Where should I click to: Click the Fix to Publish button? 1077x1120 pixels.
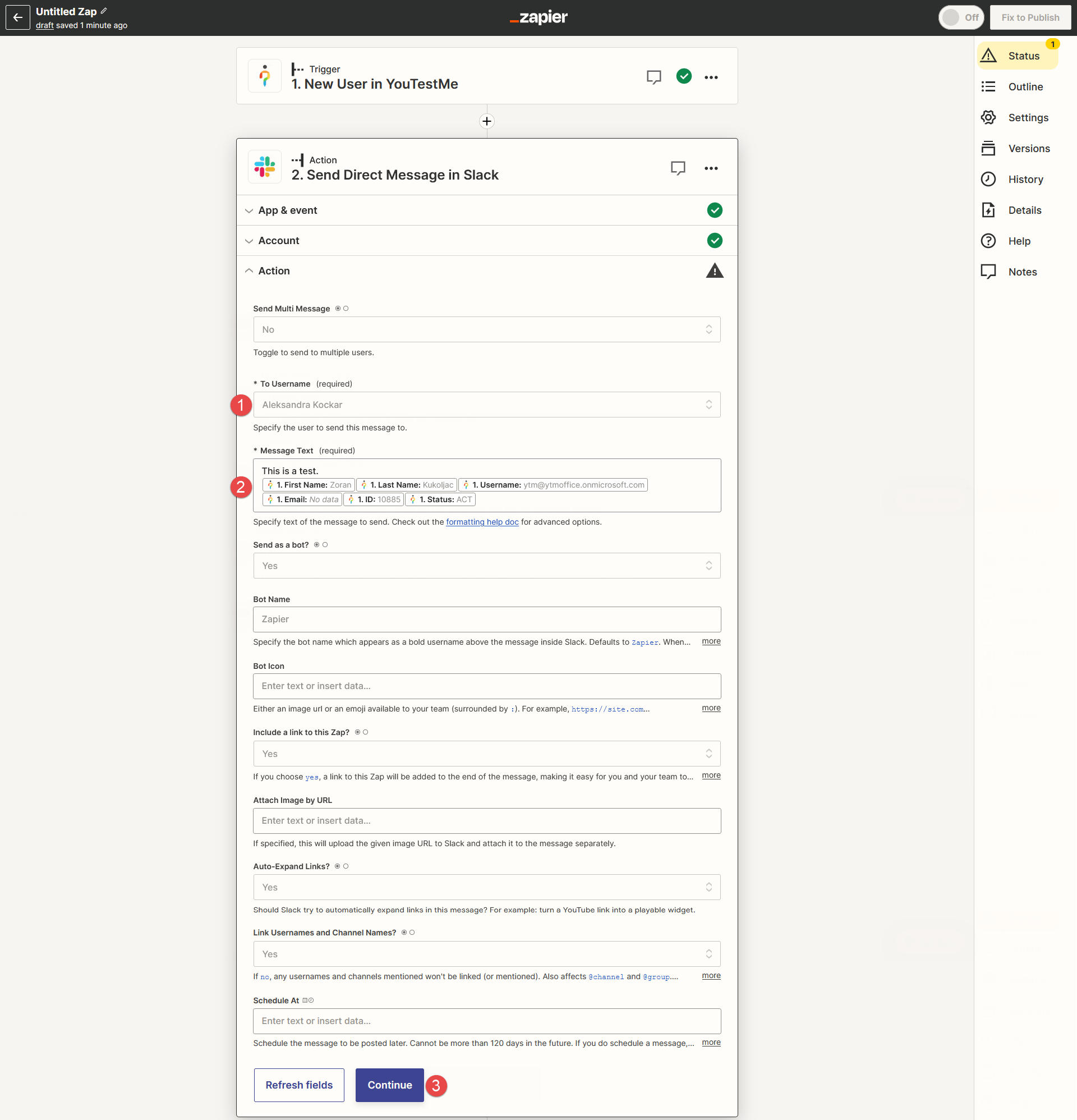pos(1030,17)
